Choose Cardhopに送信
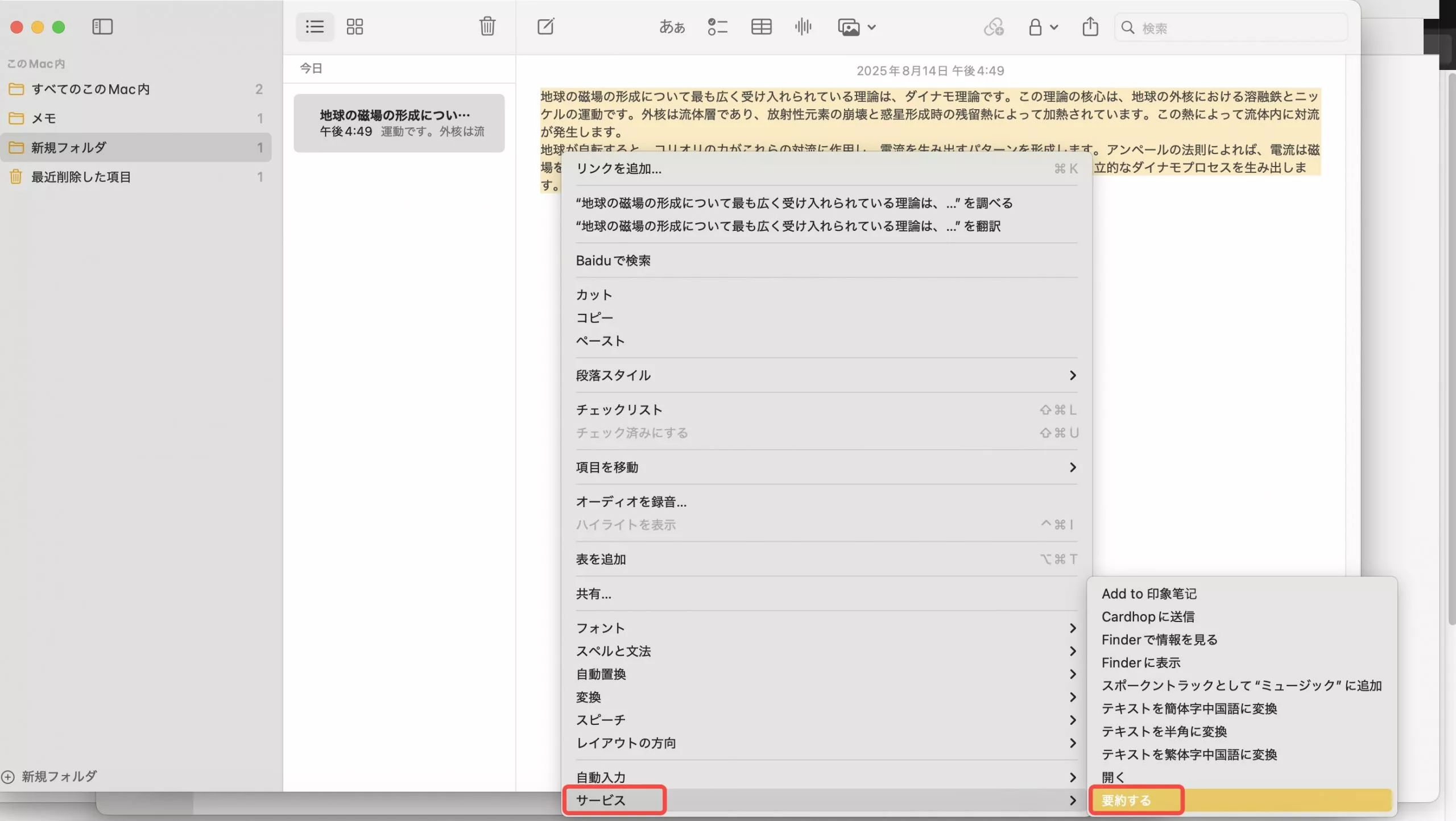1456x821 pixels. click(x=1242, y=617)
